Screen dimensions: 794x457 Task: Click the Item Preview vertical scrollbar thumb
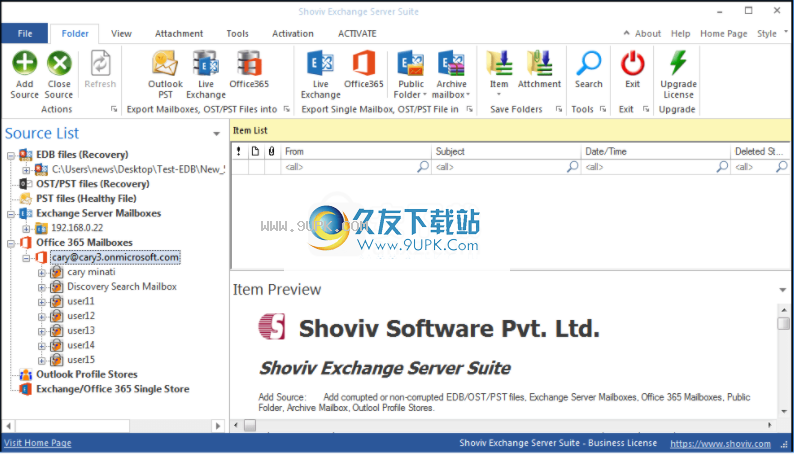(x=783, y=323)
